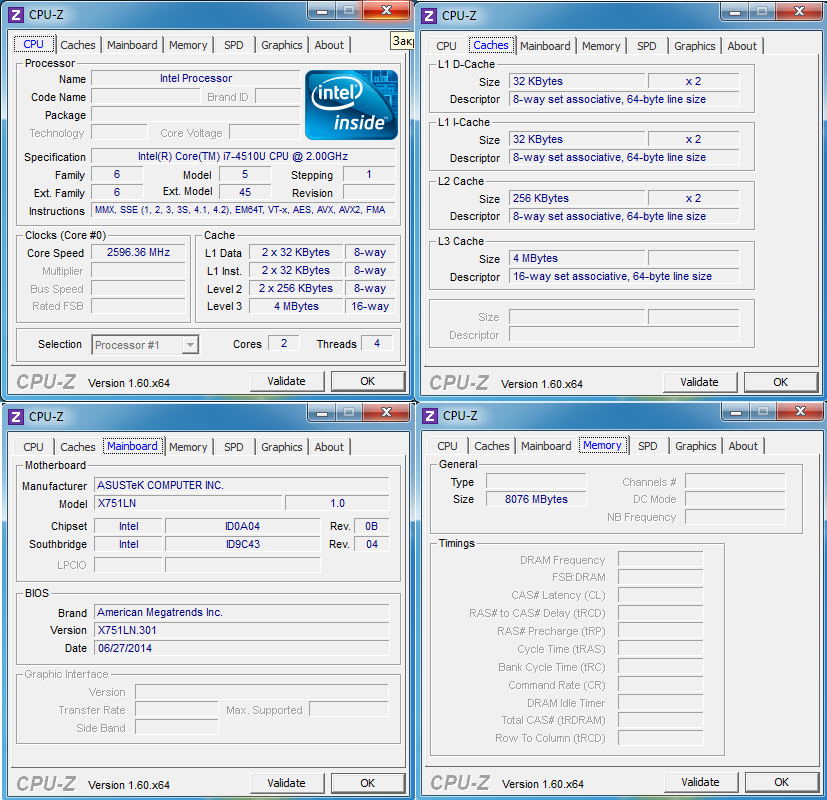
Task: Go to Caches tab in the Mainboard window
Action: [78, 447]
